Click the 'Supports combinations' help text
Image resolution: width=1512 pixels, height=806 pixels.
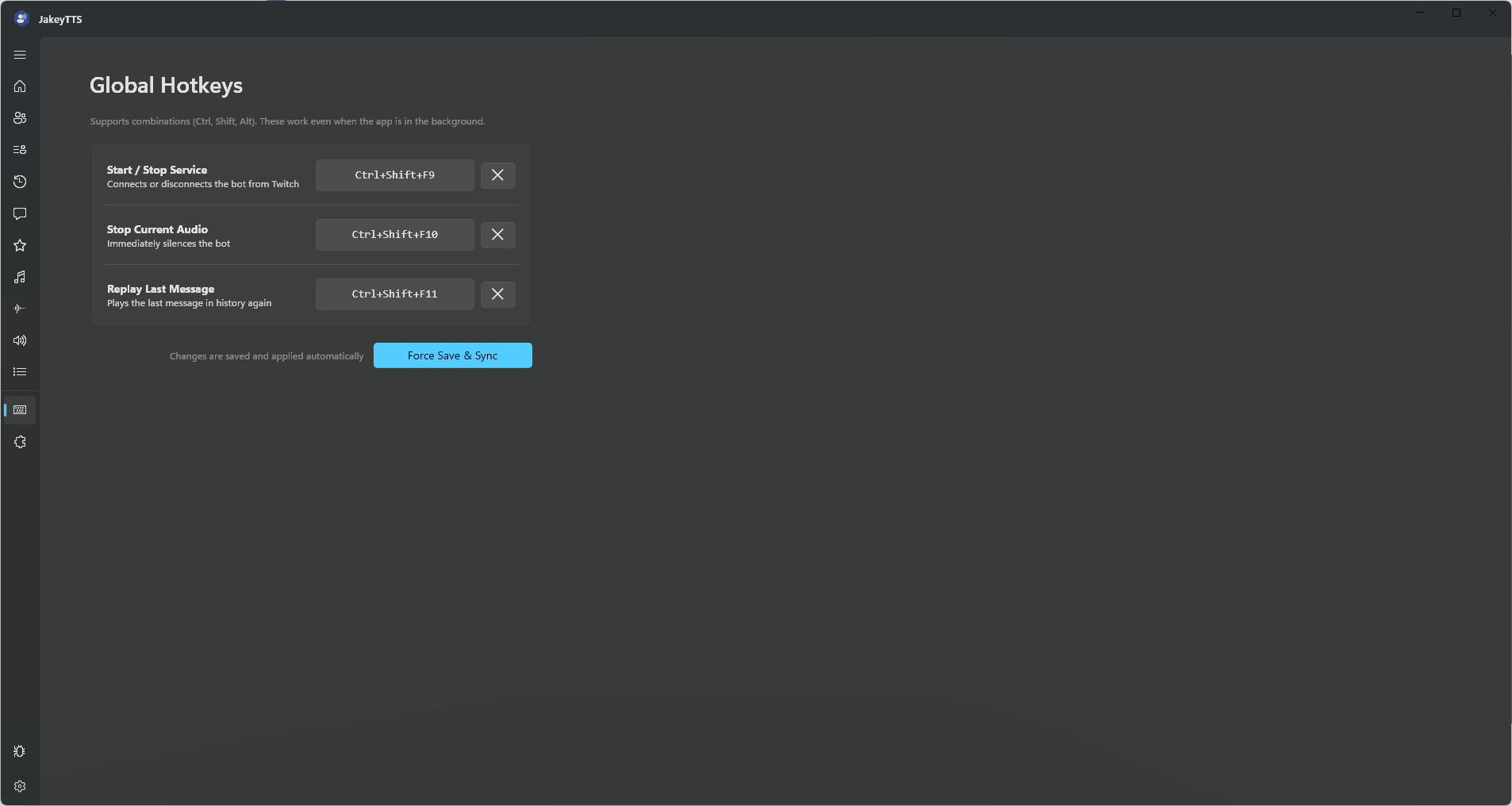click(x=287, y=121)
